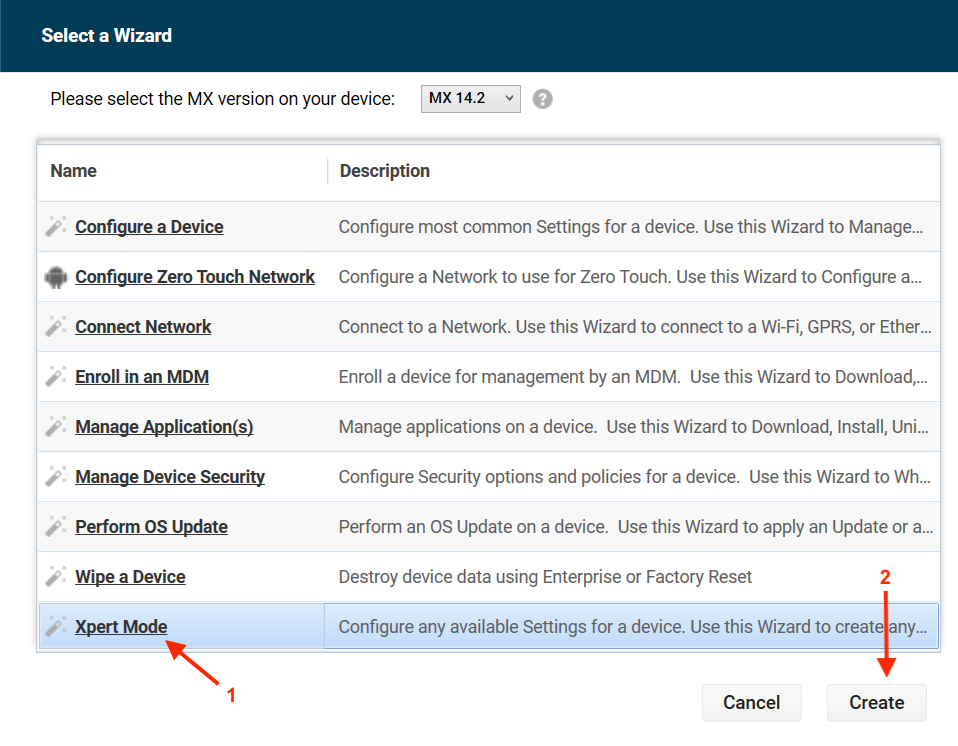Screen dimensions: 958x746
Task: Click the wand icon beside Manage Device Security
Action: [56, 477]
